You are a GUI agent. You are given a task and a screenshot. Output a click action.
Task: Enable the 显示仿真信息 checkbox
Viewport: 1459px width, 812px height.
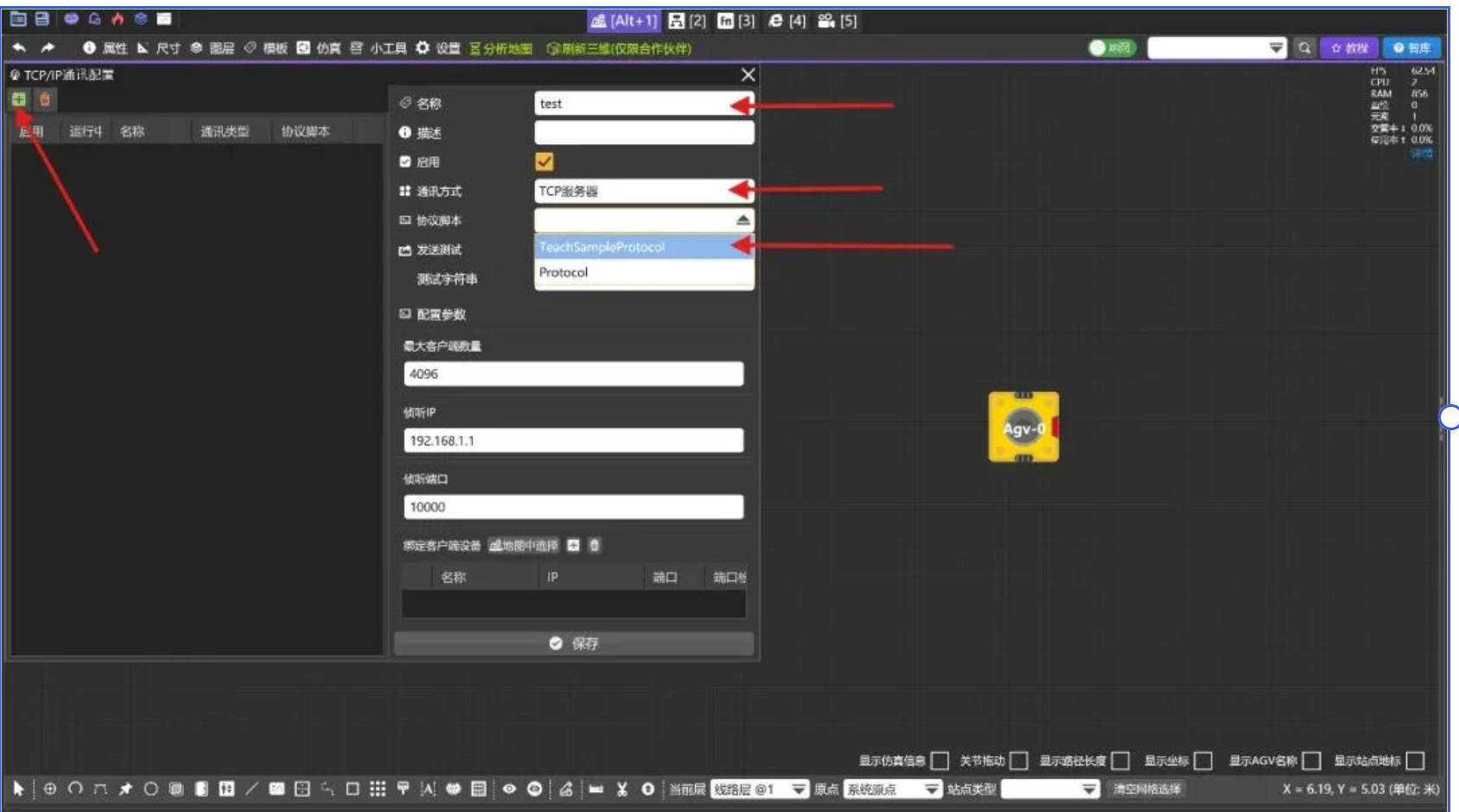[940, 760]
